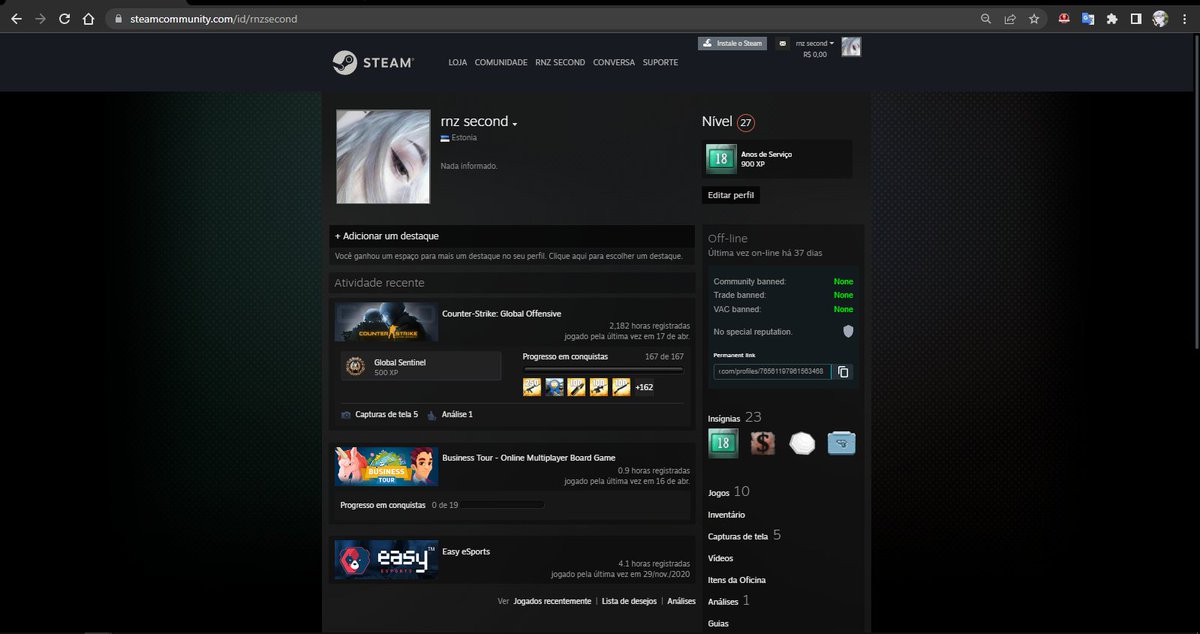Open Lista de desejos link
The width and height of the screenshot is (1200, 634).
click(x=630, y=601)
